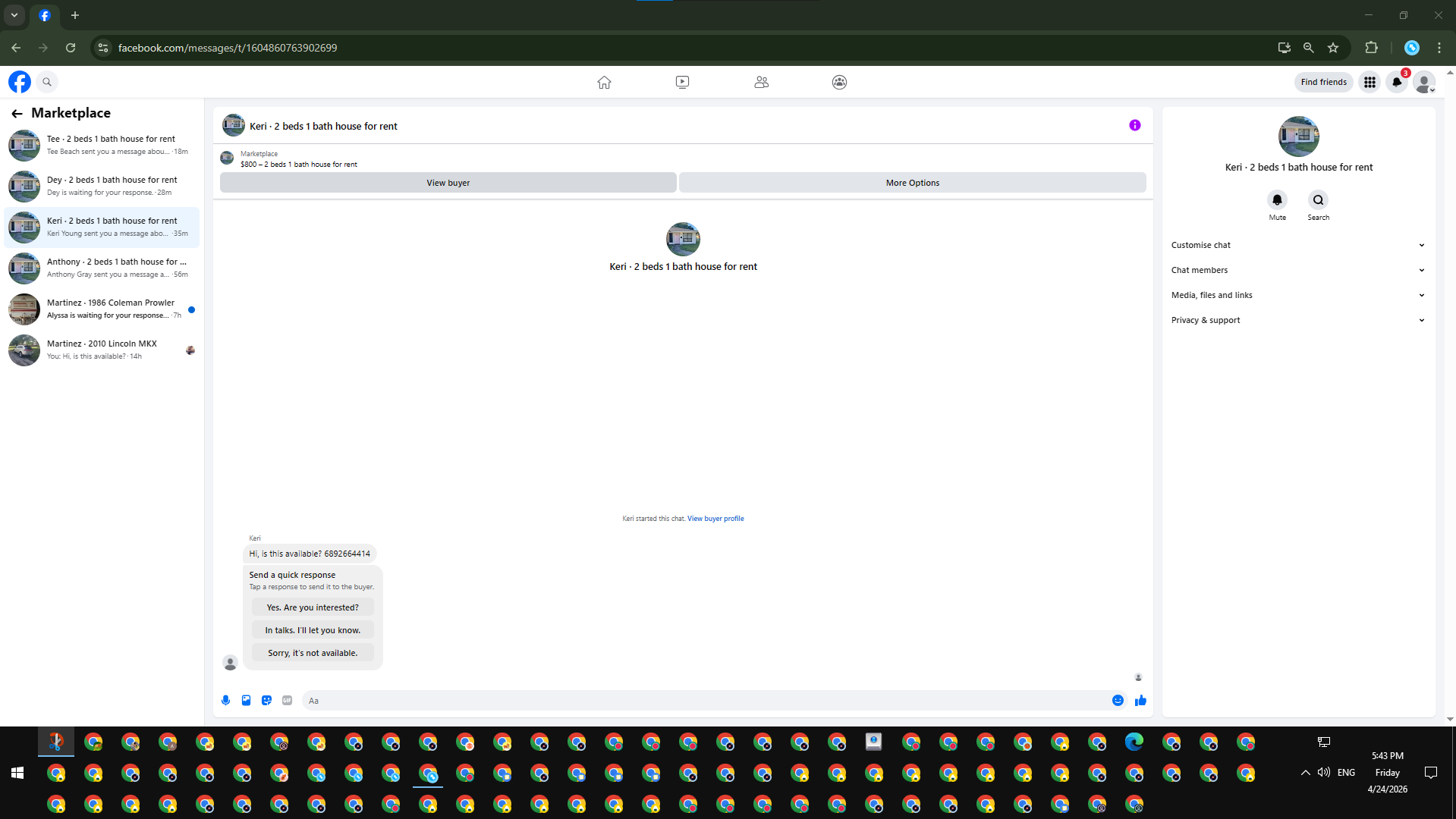Screen dimensions: 1456x819
Task: Expand the Chat members section
Action: click(1298, 270)
